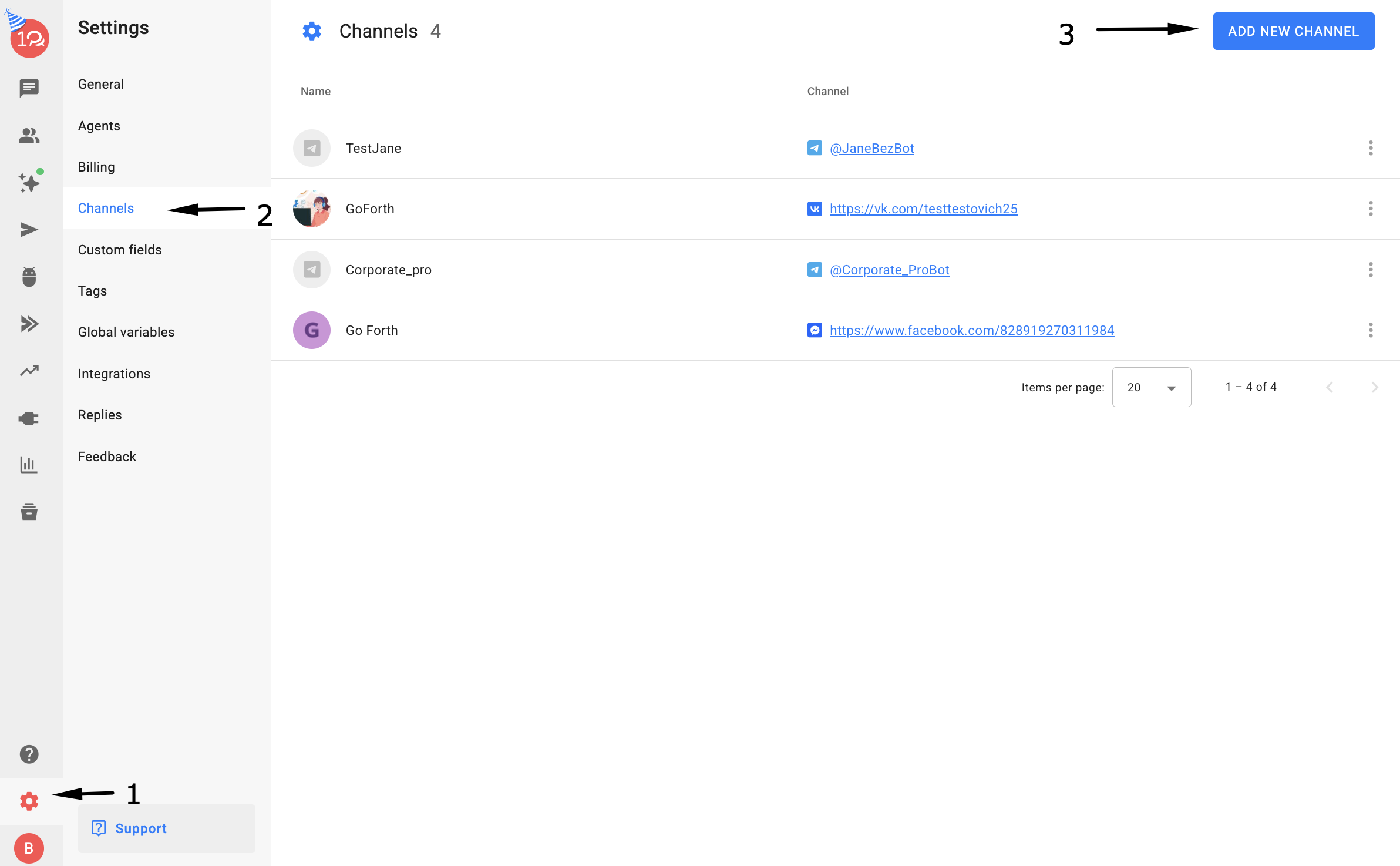
Task: Open the broadcasts paper-plane icon
Action: 29,230
